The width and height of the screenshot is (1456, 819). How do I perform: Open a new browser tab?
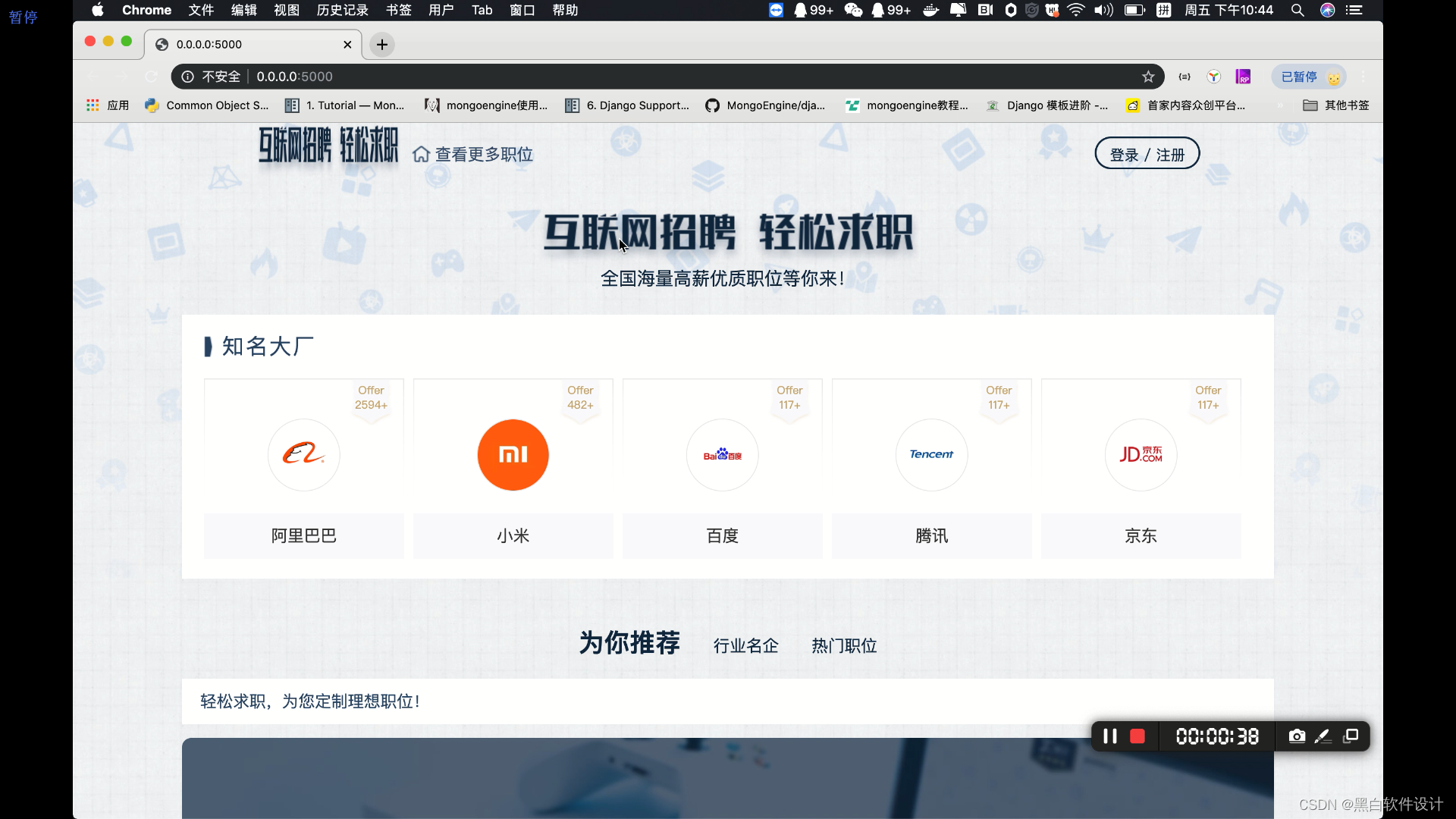pos(382,45)
